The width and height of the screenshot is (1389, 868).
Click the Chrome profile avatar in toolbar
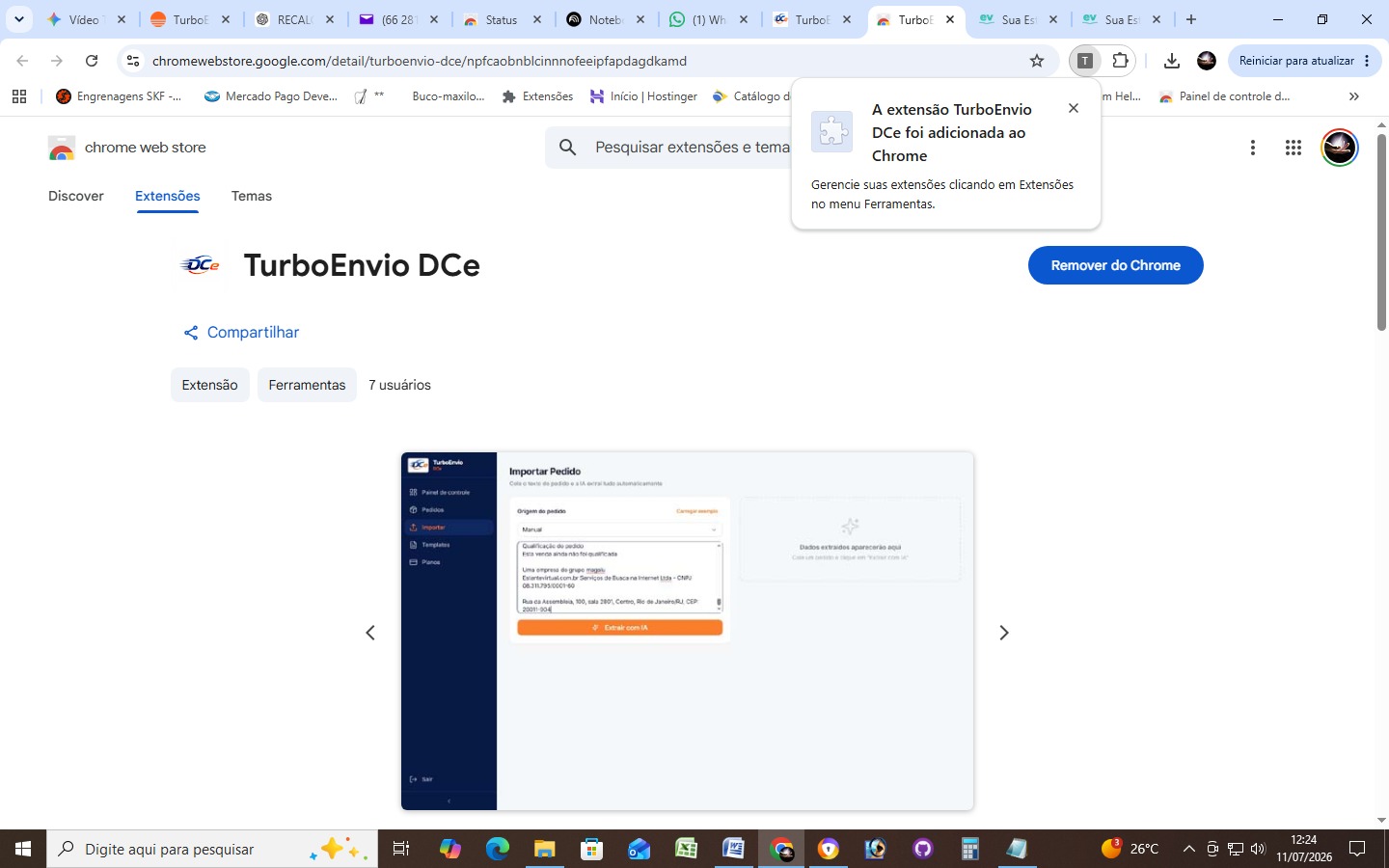coord(1207,61)
